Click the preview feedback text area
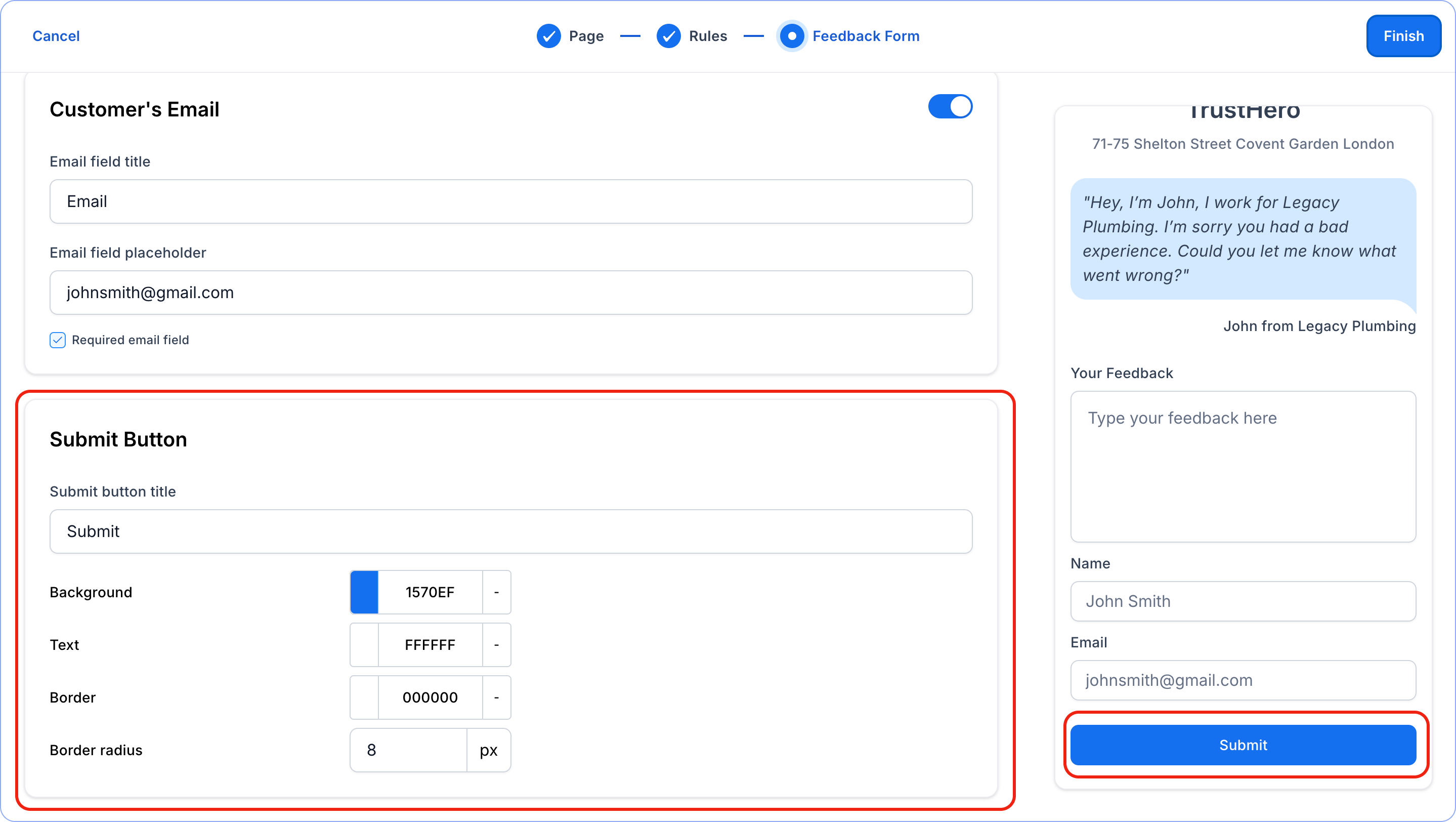This screenshot has height=822, width=1456. (x=1243, y=466)
